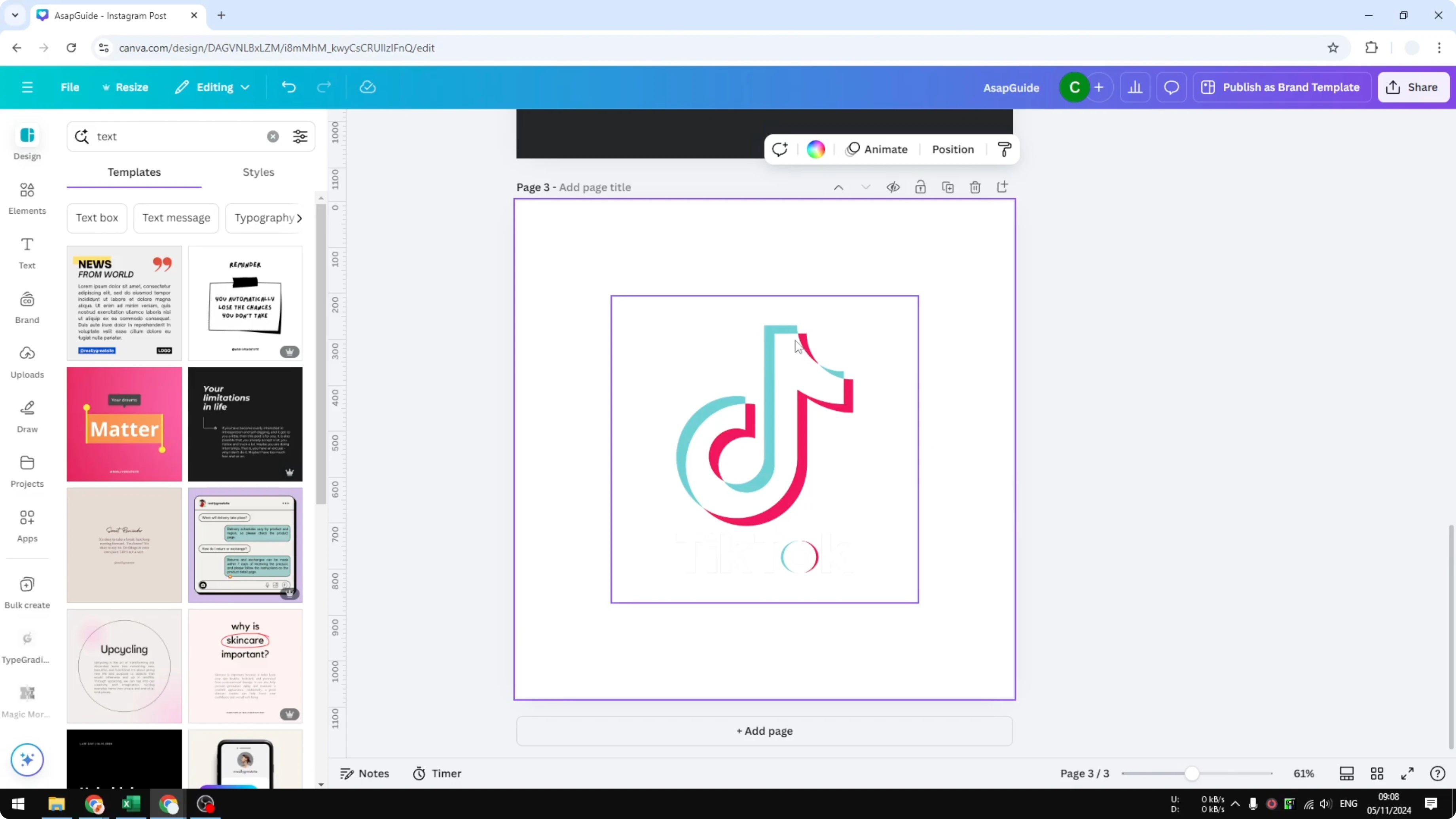Hide Page 3 using the eye toggle
This screenshot has height=819, width=1456.
893,186
